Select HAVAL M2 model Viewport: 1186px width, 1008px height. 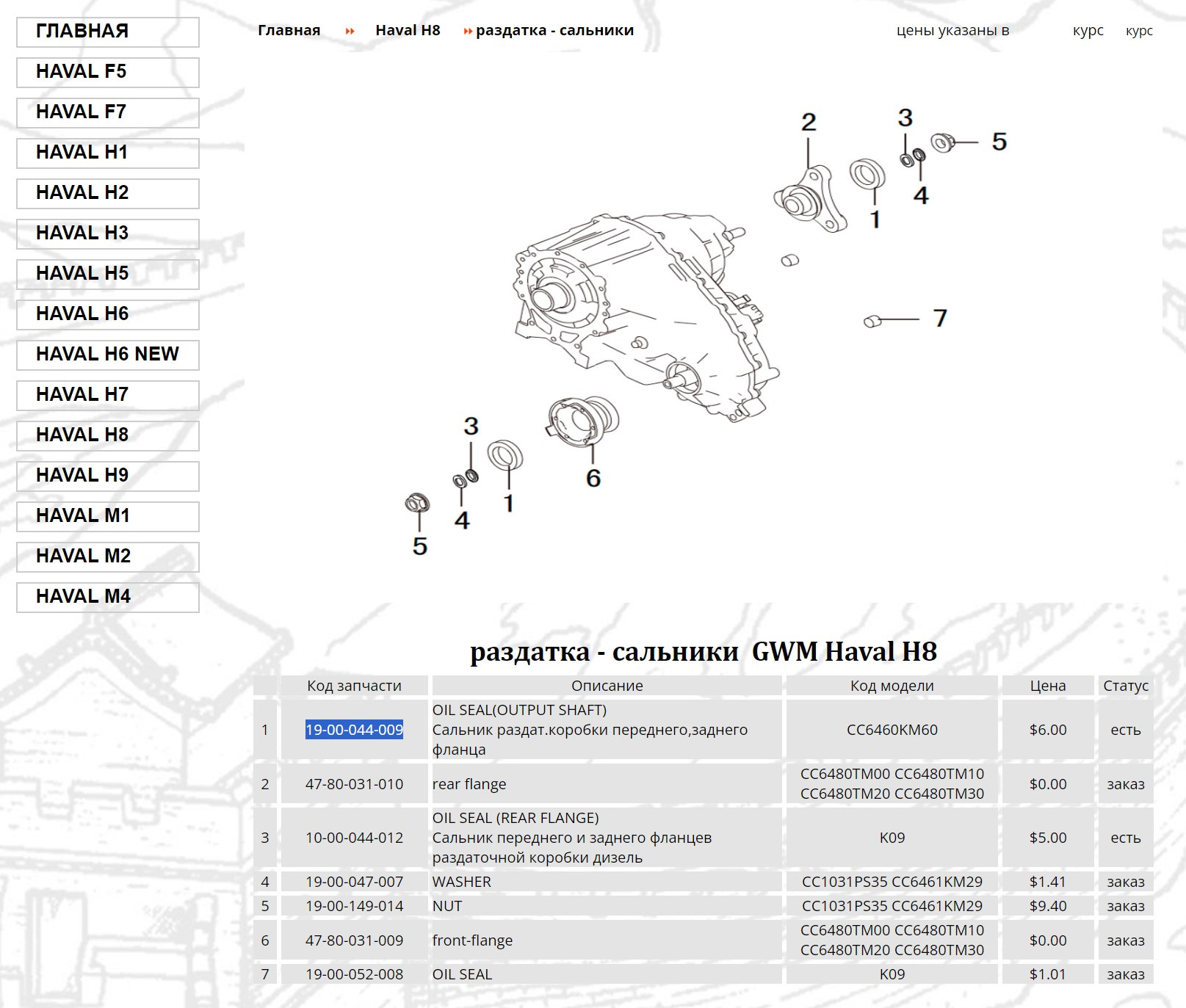click(x=108, y=556)
